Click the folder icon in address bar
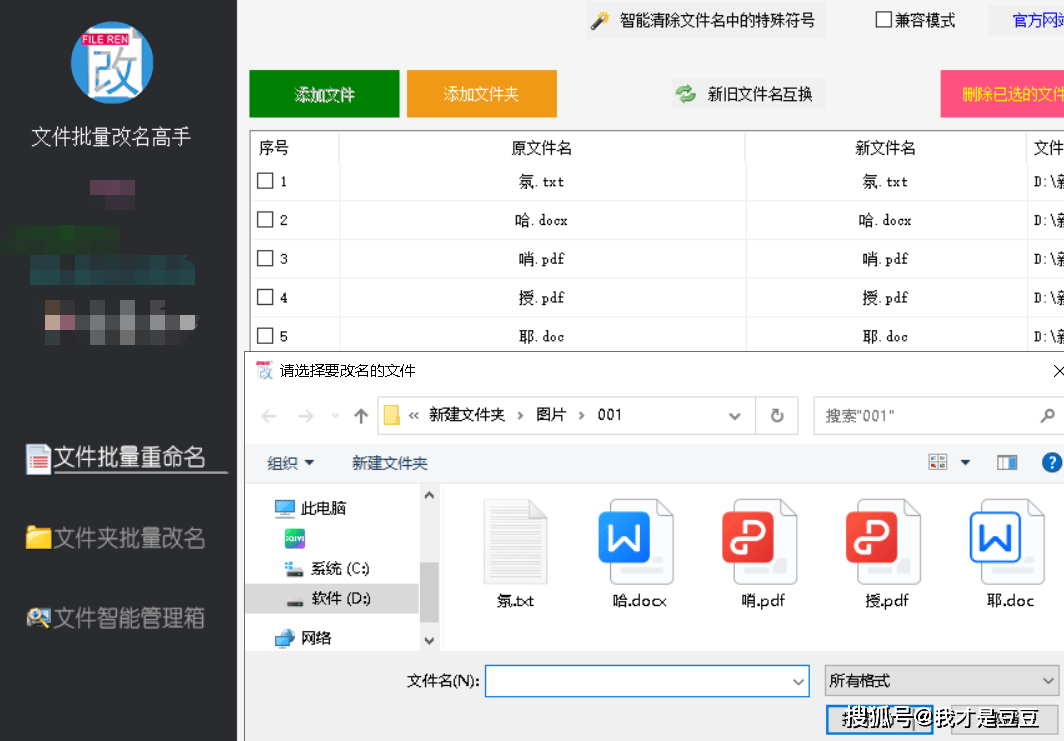Screen dimensions: 1064x741 (x=392, y=415)
